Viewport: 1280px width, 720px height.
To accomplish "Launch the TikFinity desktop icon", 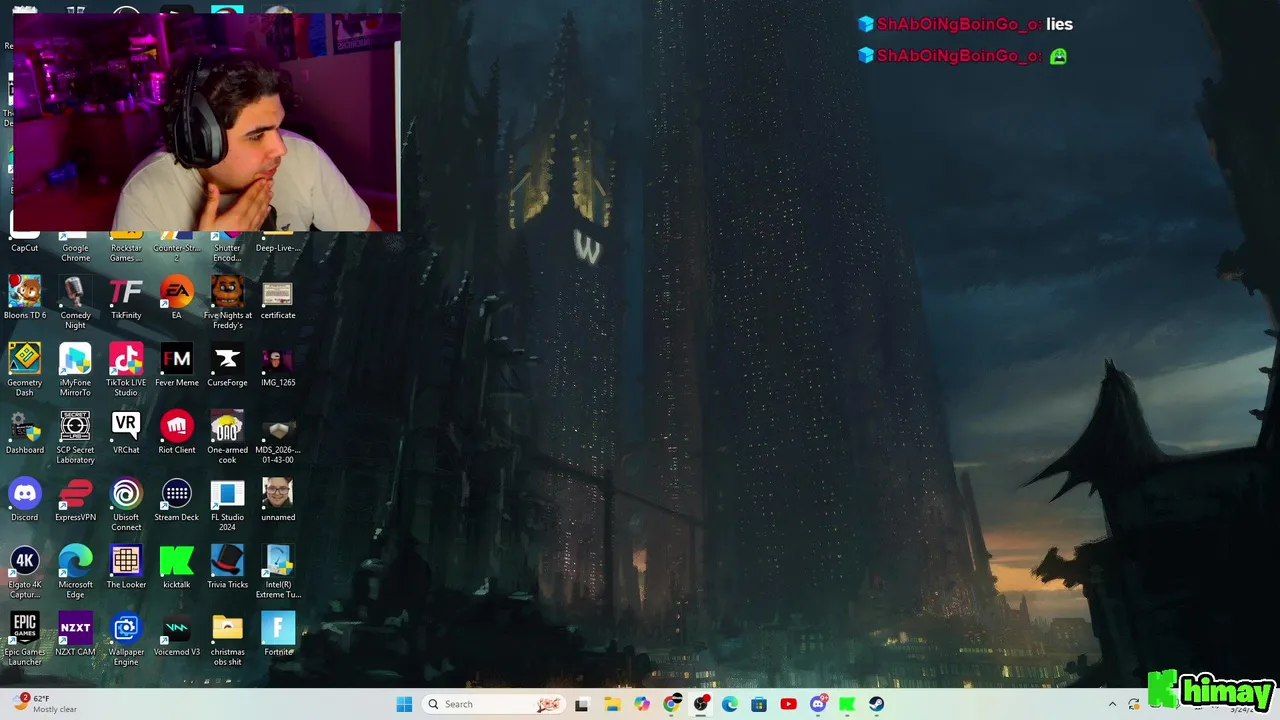I will tap(126, 293).
